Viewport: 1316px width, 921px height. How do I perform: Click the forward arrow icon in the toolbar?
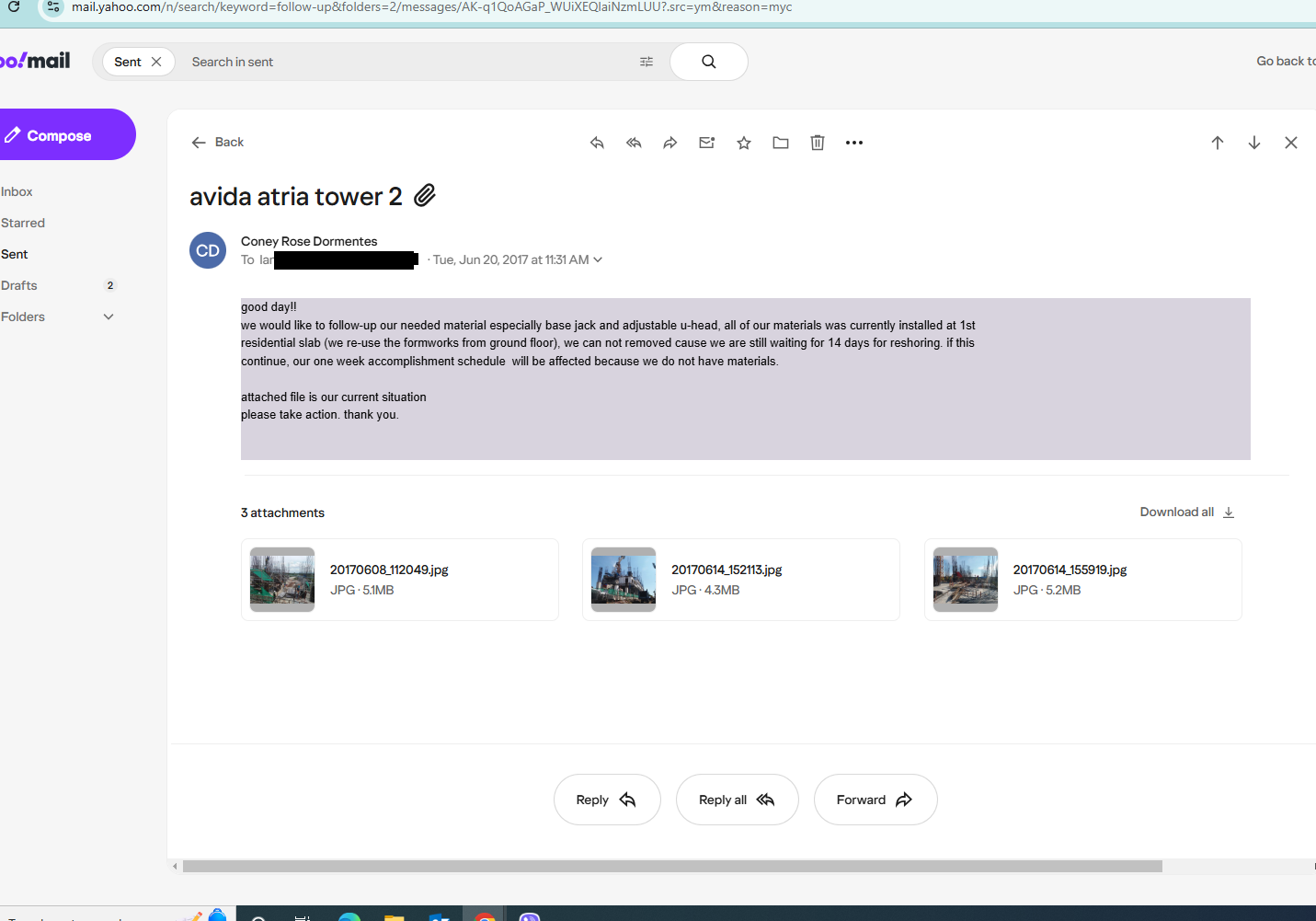(670, 143)
